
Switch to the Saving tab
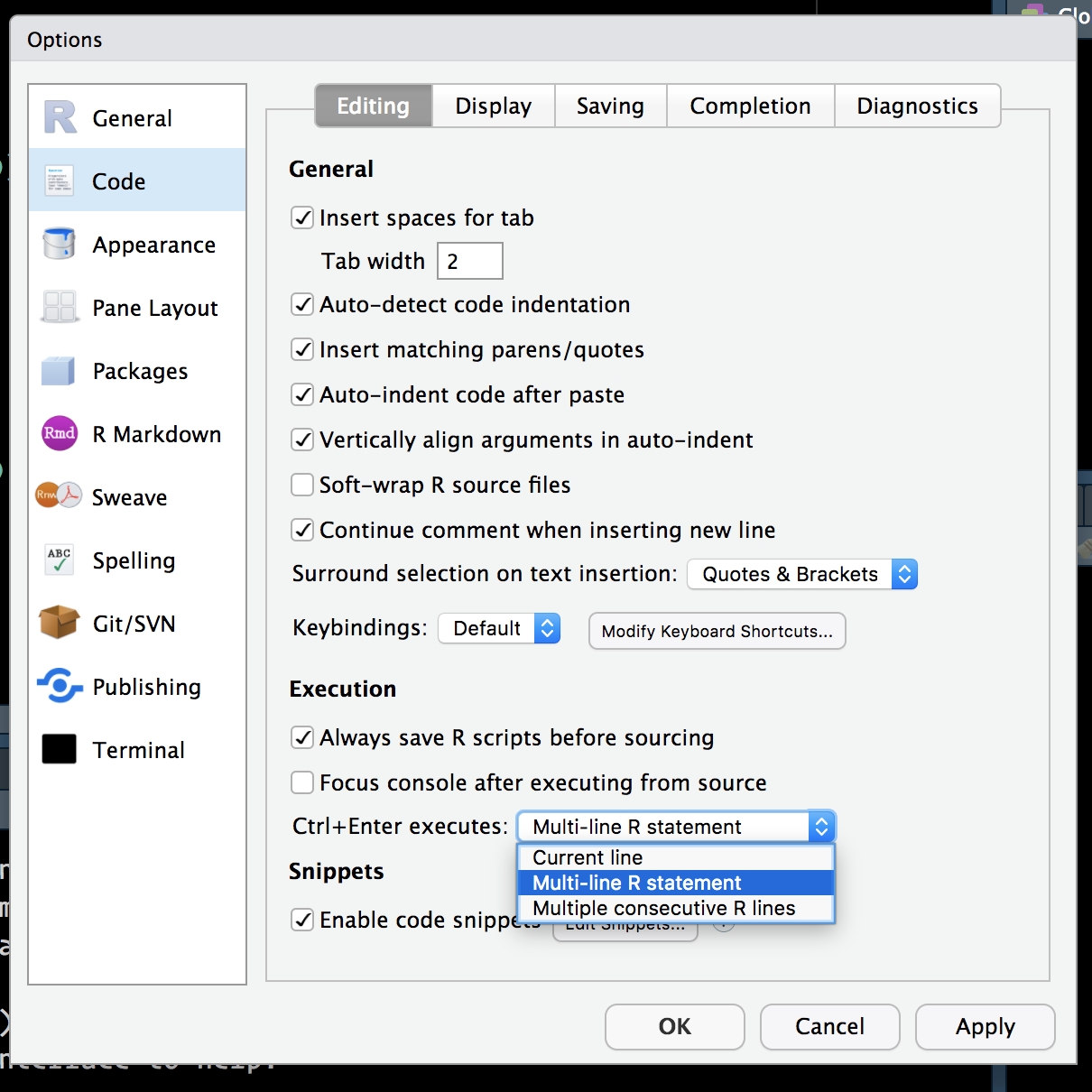click(611, 106)
